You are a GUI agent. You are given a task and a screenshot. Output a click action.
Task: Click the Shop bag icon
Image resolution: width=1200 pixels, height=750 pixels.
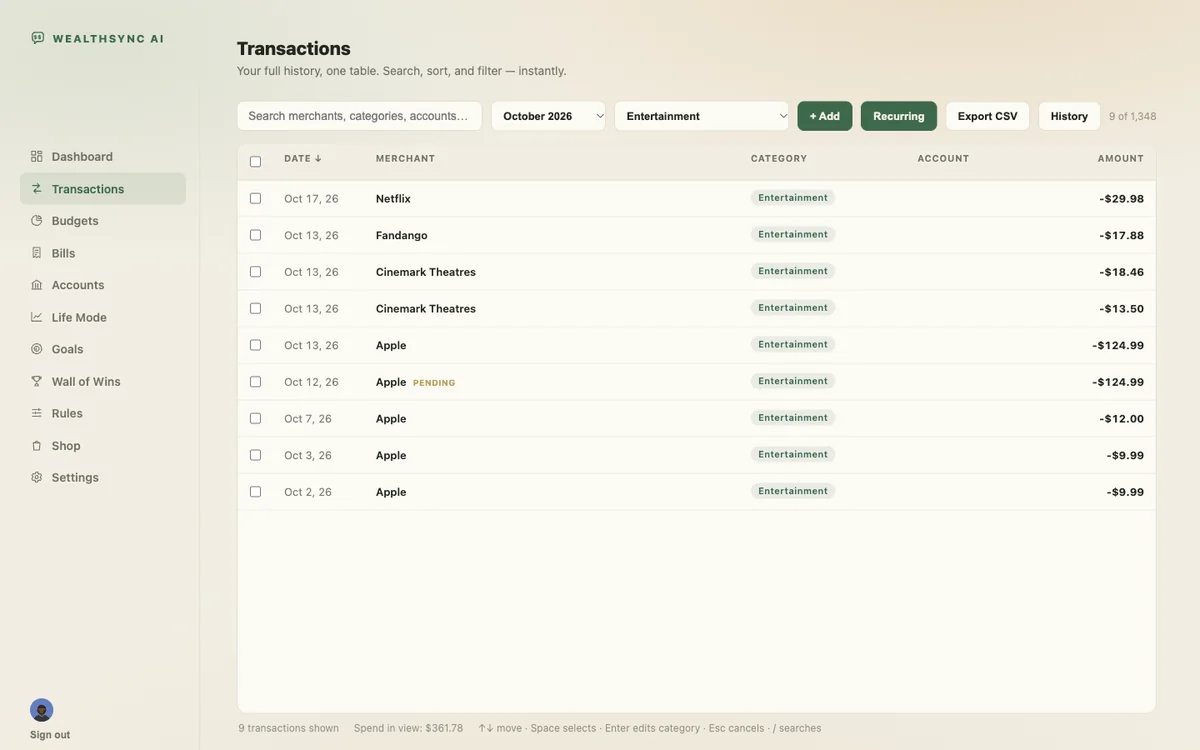point(37,446)
